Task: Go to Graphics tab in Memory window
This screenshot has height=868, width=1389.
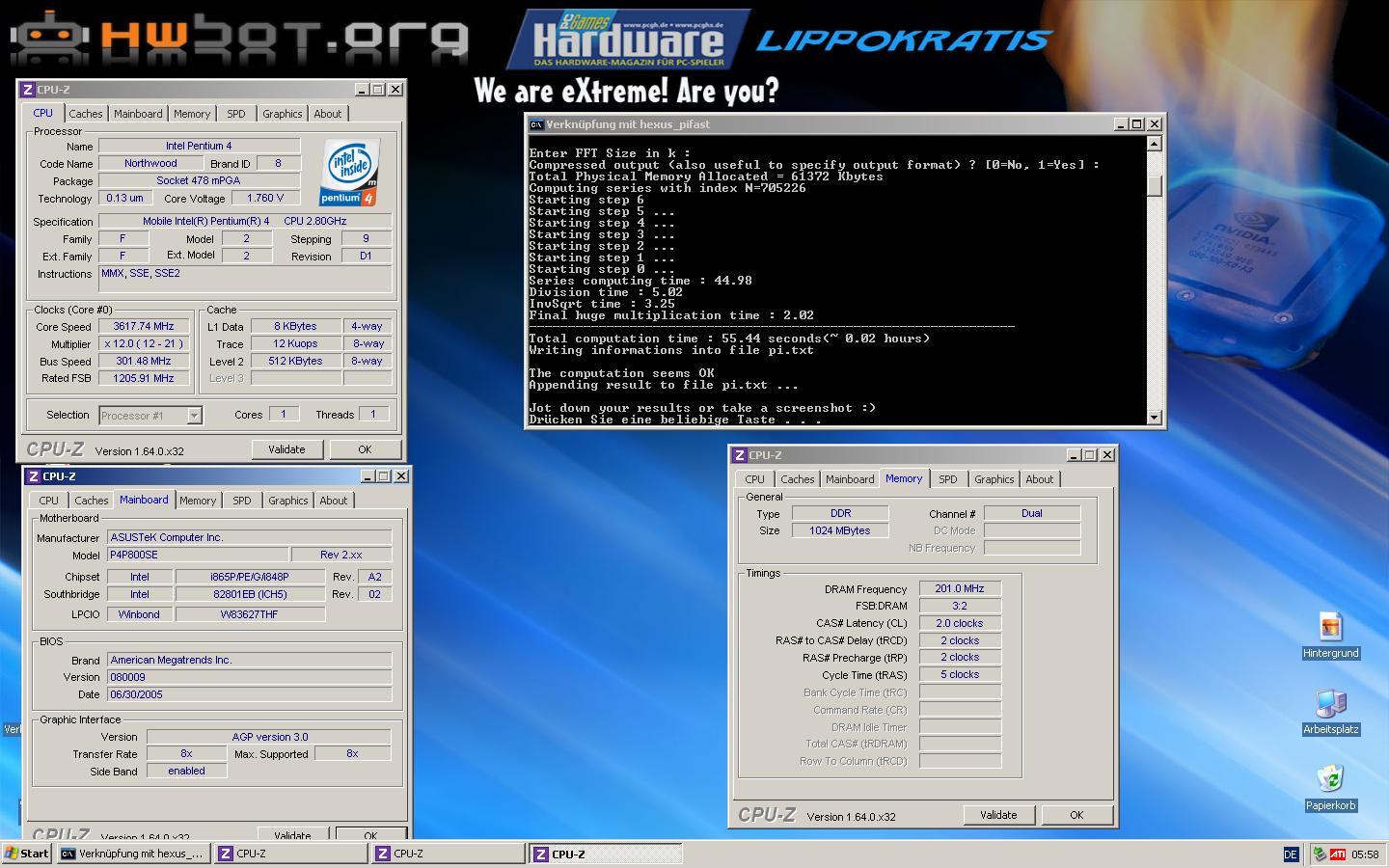Action: point(994,479)
